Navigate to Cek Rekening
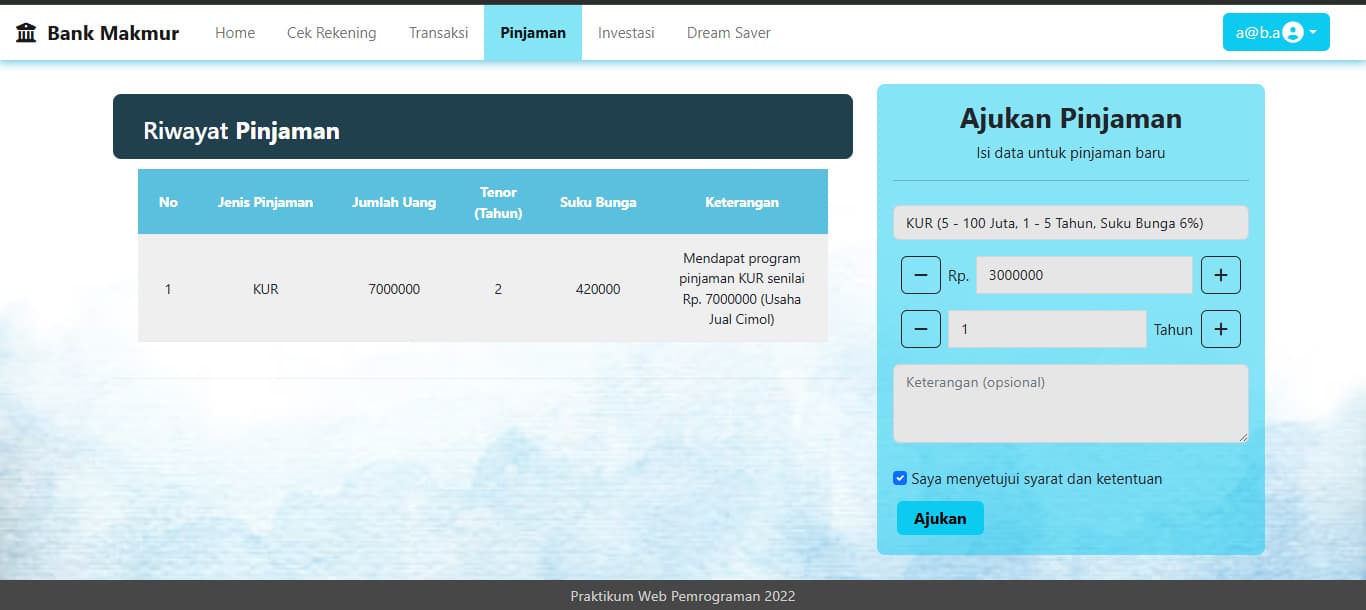Screen dimensions: 1366x610 click(330, 32)
